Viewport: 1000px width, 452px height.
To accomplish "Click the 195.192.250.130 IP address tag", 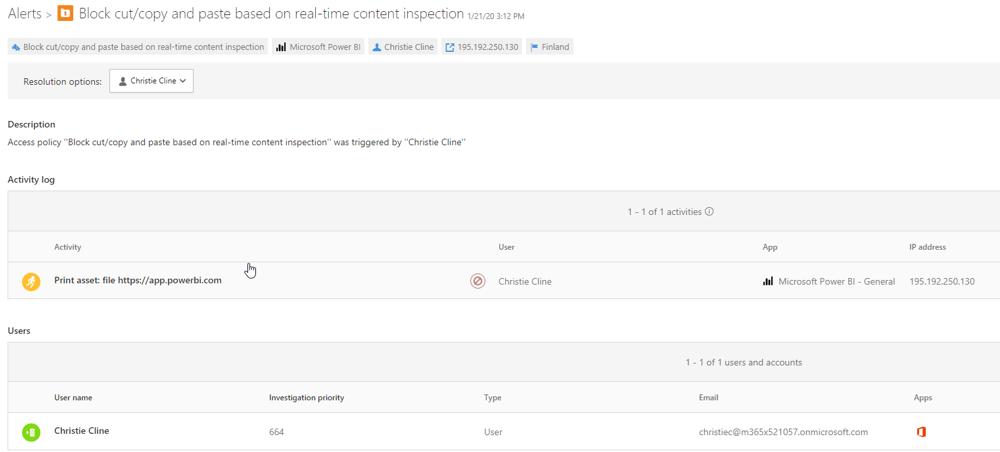I will pos(482,47).
